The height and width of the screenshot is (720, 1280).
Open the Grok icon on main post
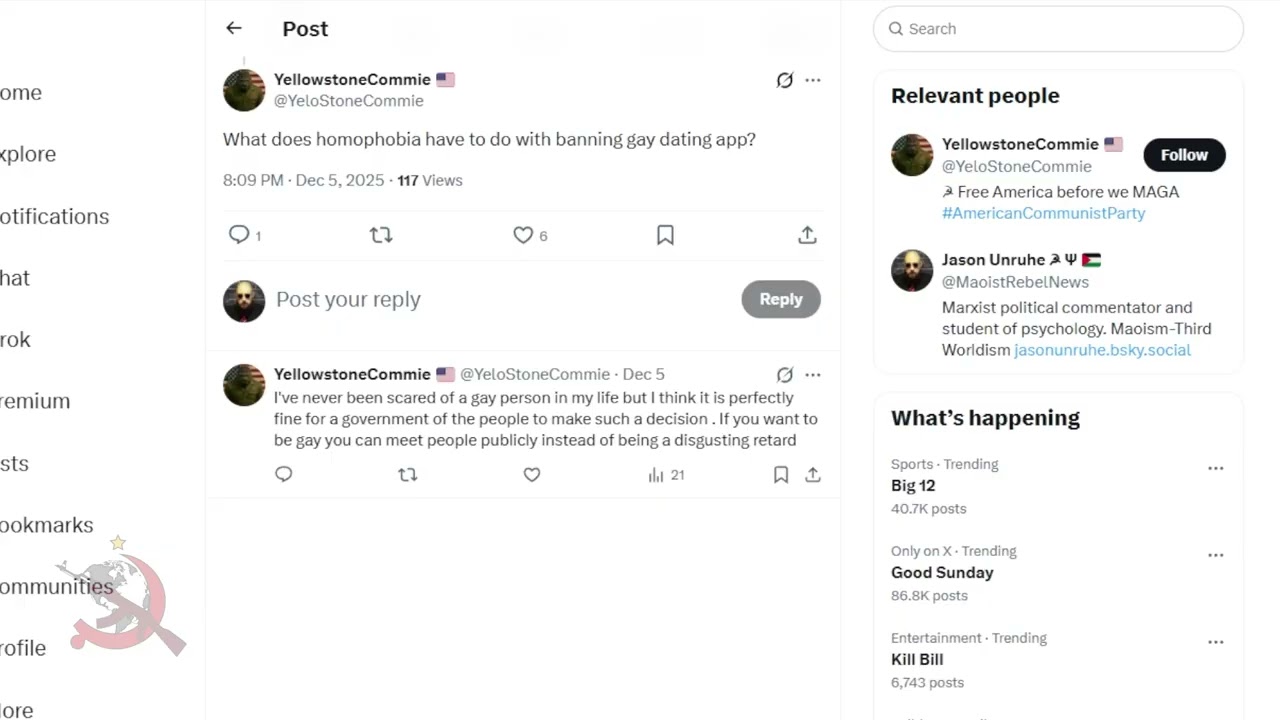pos(785,80)
